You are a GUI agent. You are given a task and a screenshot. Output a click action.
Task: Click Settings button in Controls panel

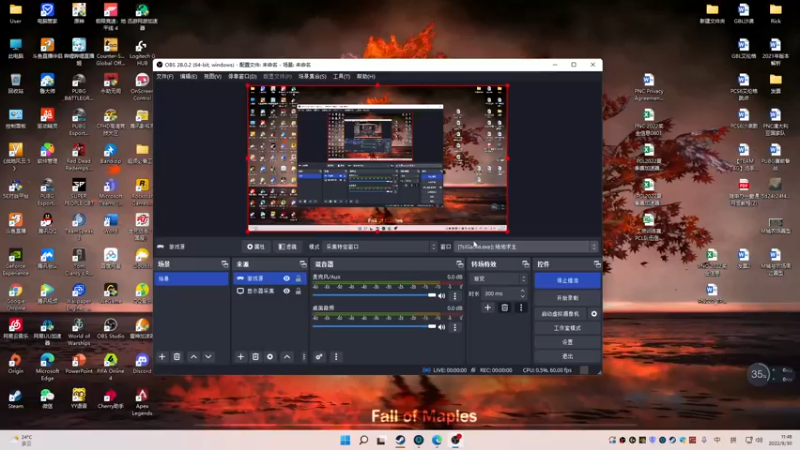(x=567, y=342)
